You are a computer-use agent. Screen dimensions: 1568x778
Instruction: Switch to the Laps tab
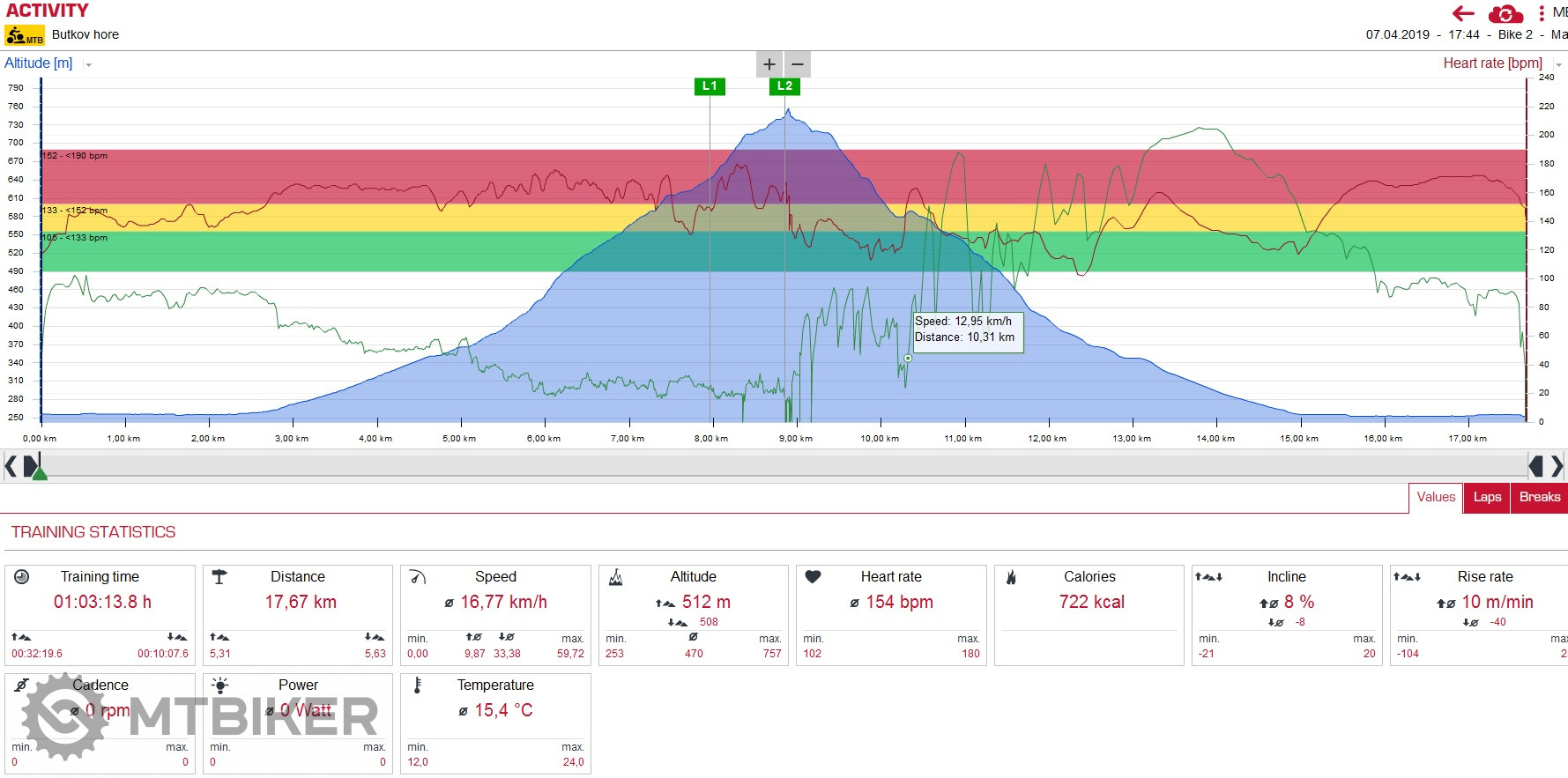1487,498
